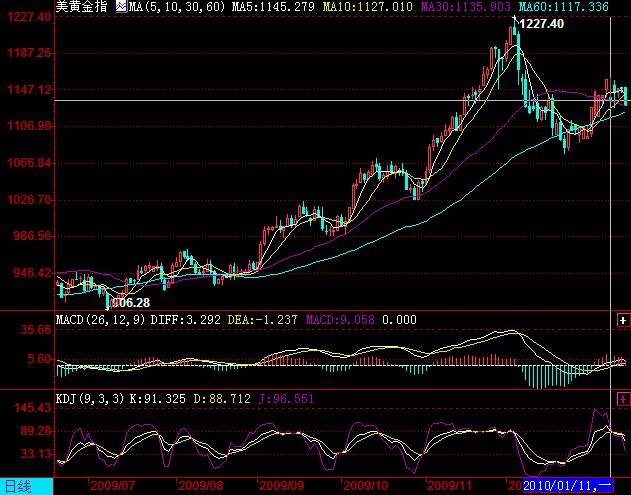The width and height of the screenshot is (631, 495).
Task: Click the 33.13 KDJ axis label
Action: coord(36,454)
